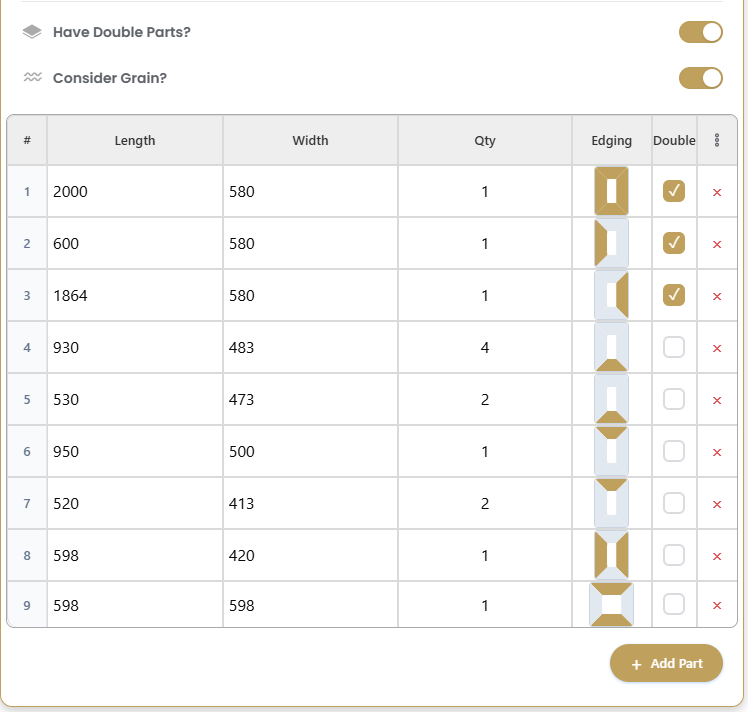Viewport: 748px width, 712px height.
Task: Delete part row 5 with red X
Action: tap(717, 400)
